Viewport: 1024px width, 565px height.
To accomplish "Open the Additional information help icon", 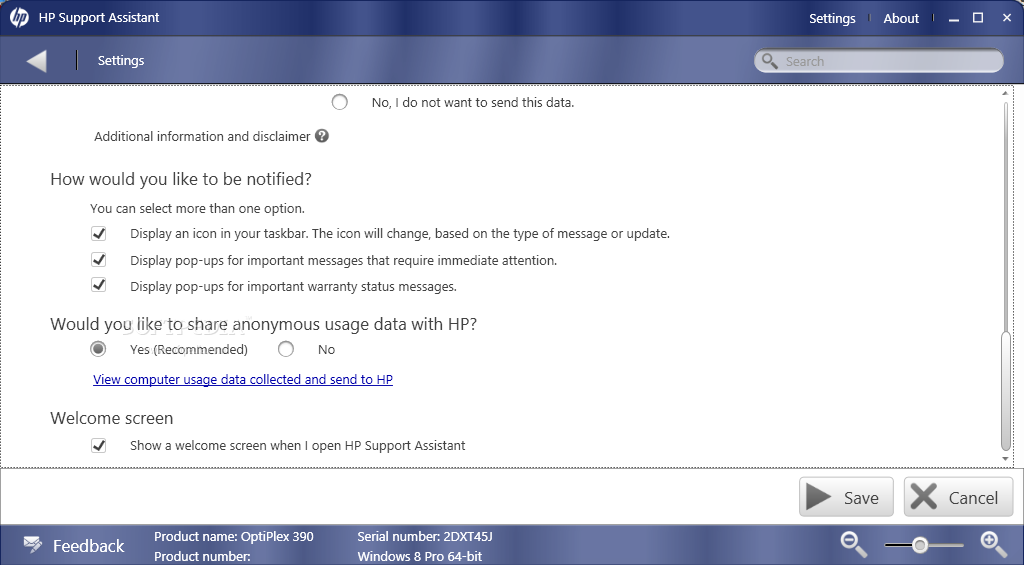I will click(x=321, y=136).
